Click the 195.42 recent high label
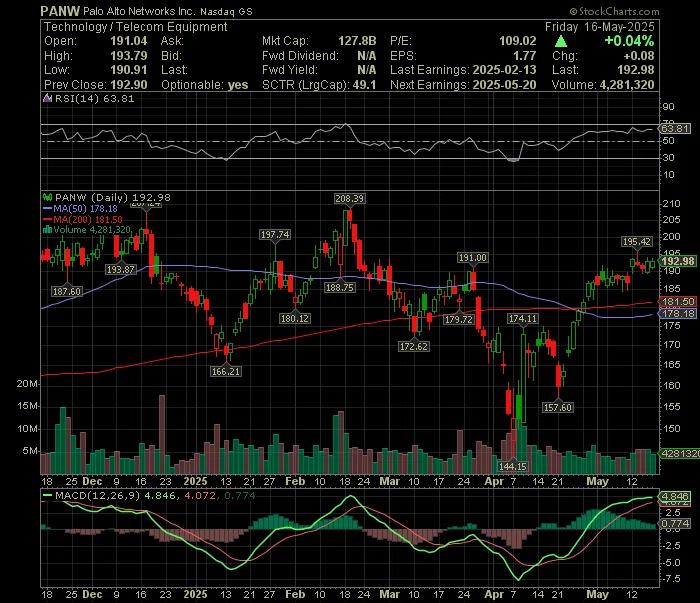 click(637, 241)
